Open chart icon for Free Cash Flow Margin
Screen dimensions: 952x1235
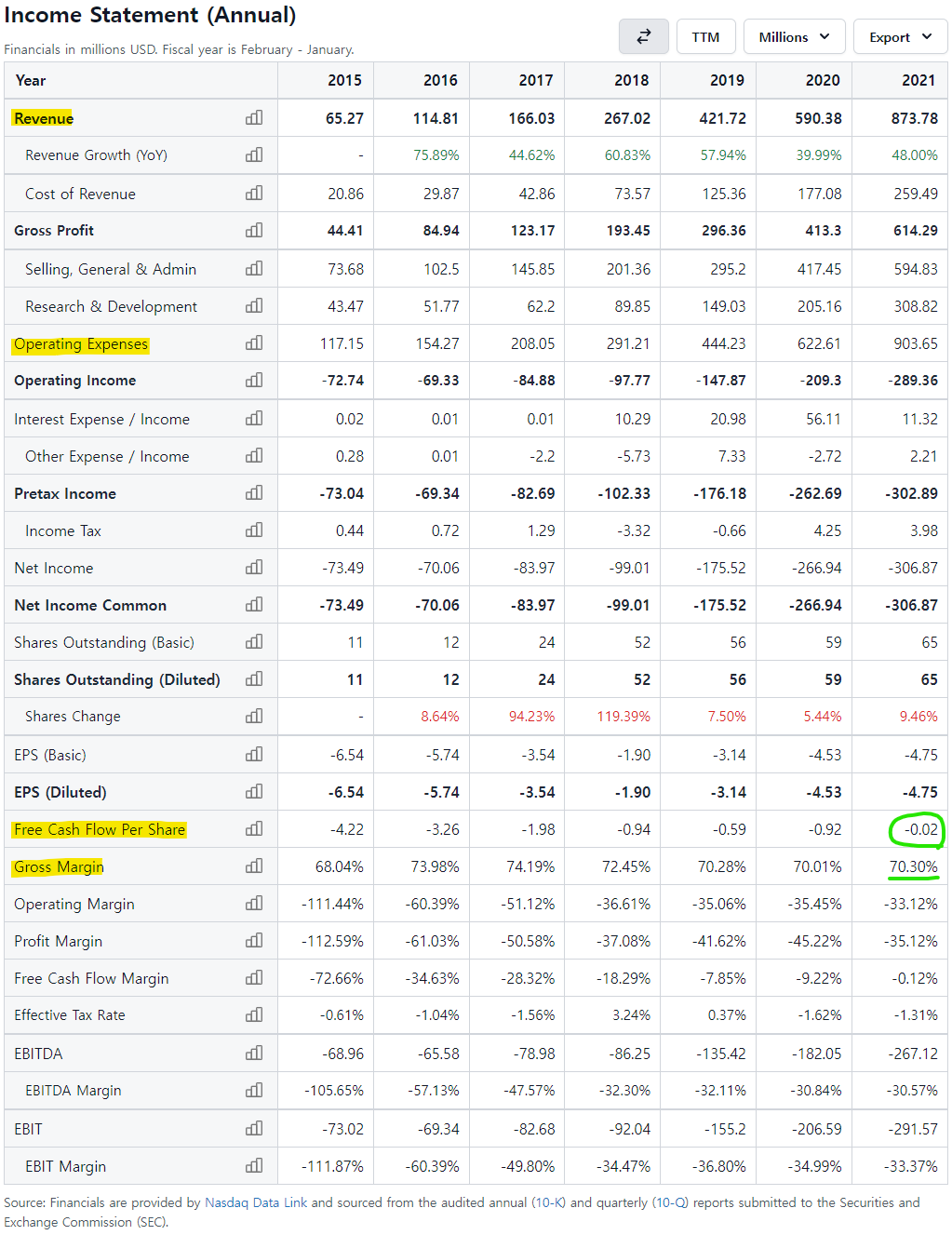(x=254, y=978)
